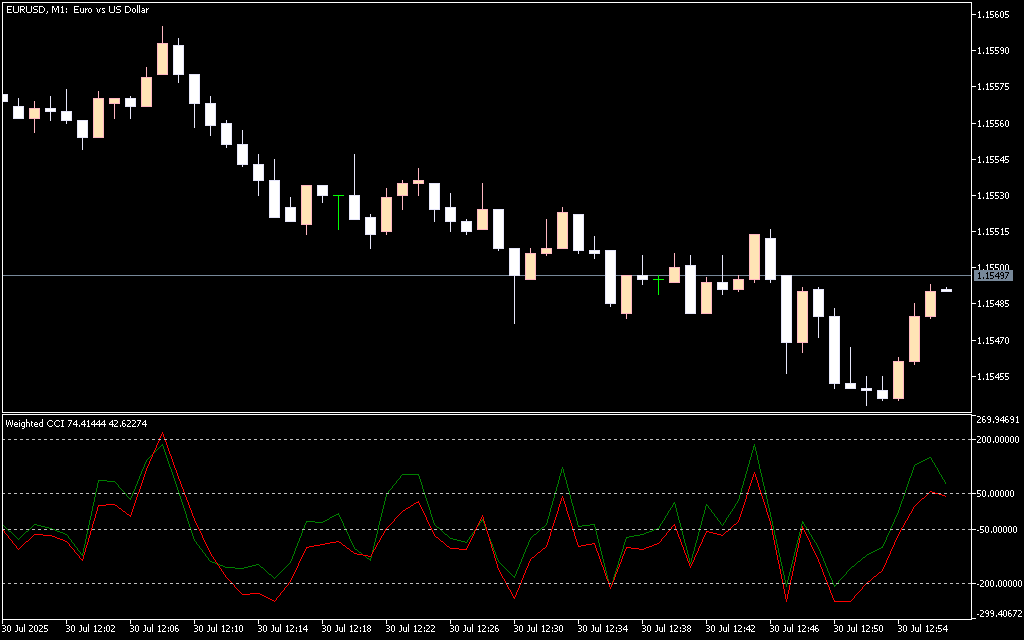
Task: Click the green CCI line's highest peak near 12:43
Action: click(754, 446)
